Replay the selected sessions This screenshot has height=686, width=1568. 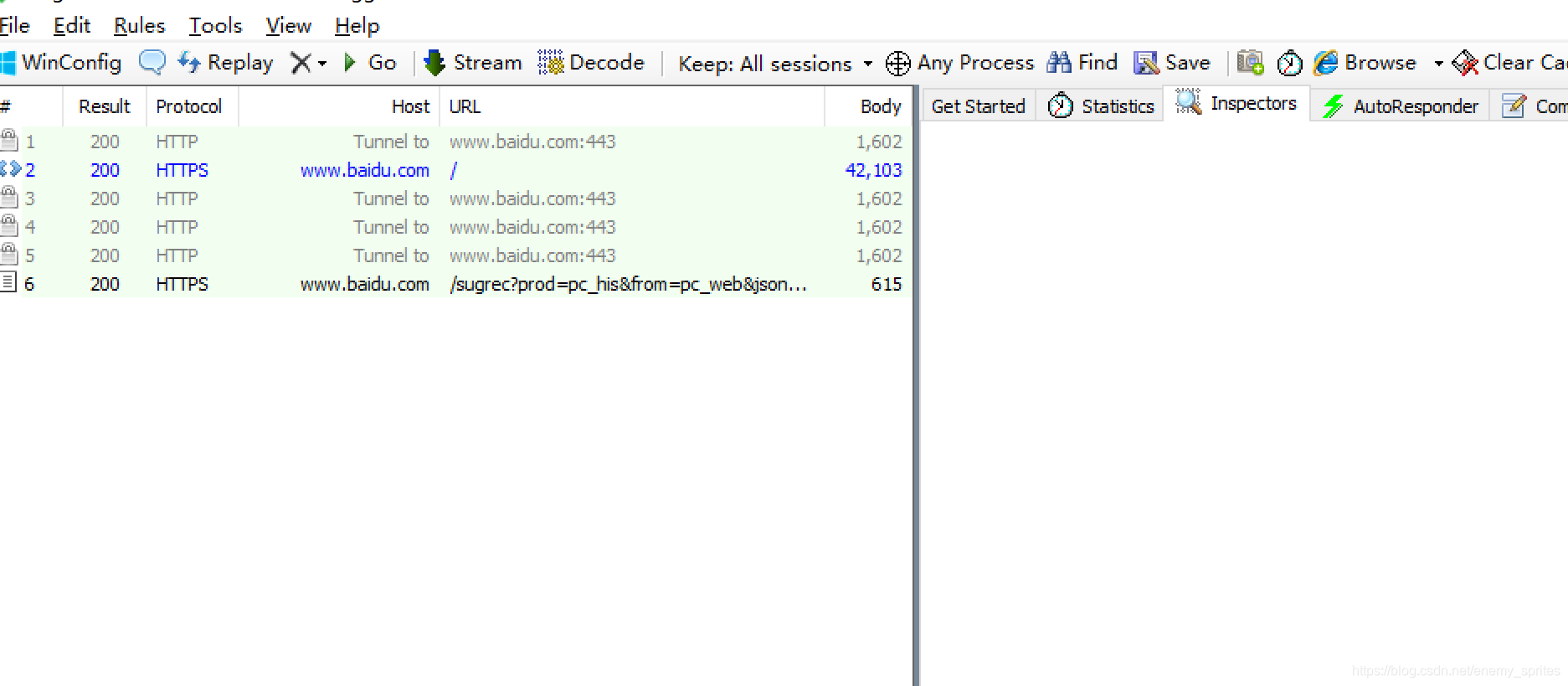click(x=226, y=63)
